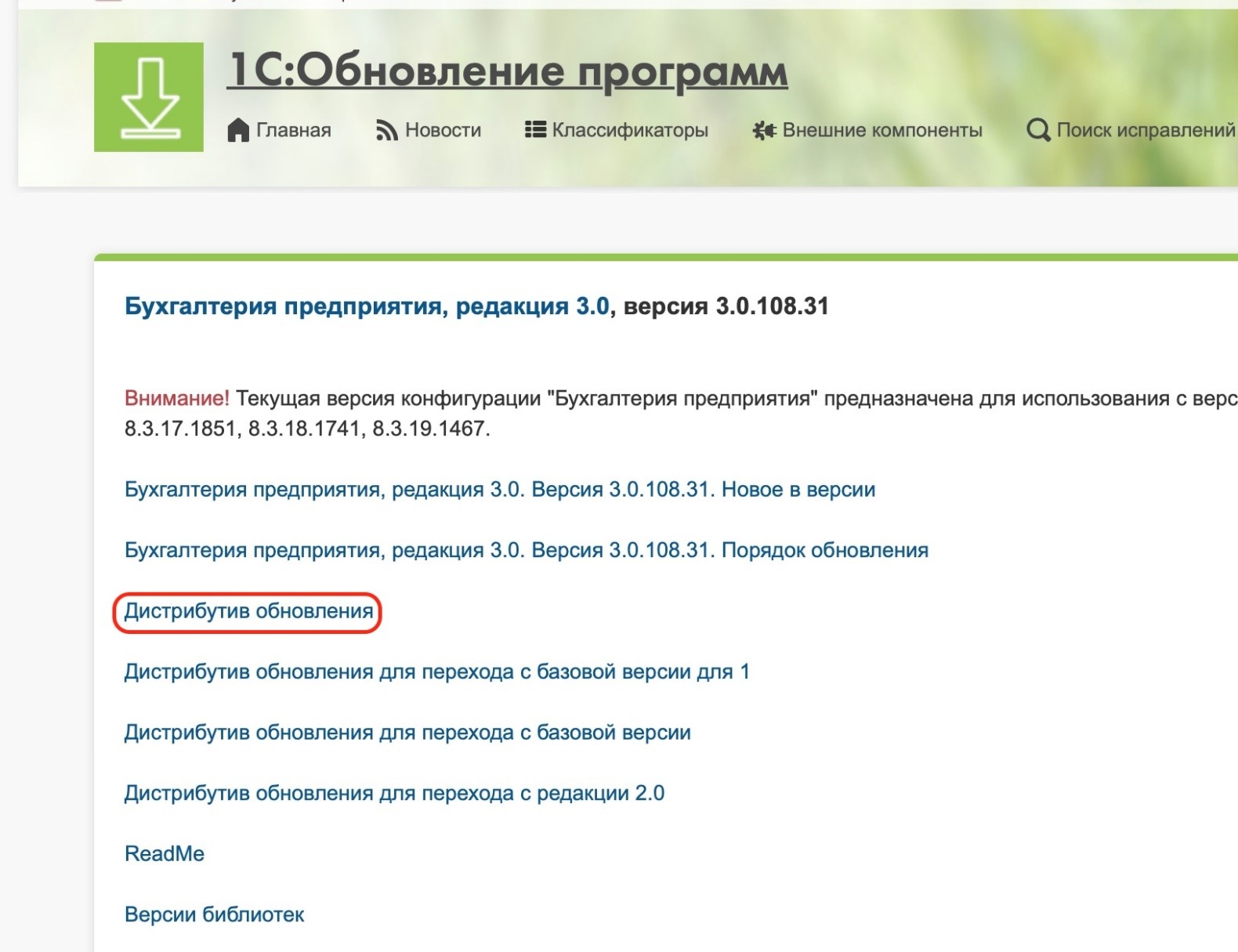Screen dimensions: 1238x952
Task: Open Дистрибутив обновления для перехода с базовой версии для 1
Action: tap(437, 672)
